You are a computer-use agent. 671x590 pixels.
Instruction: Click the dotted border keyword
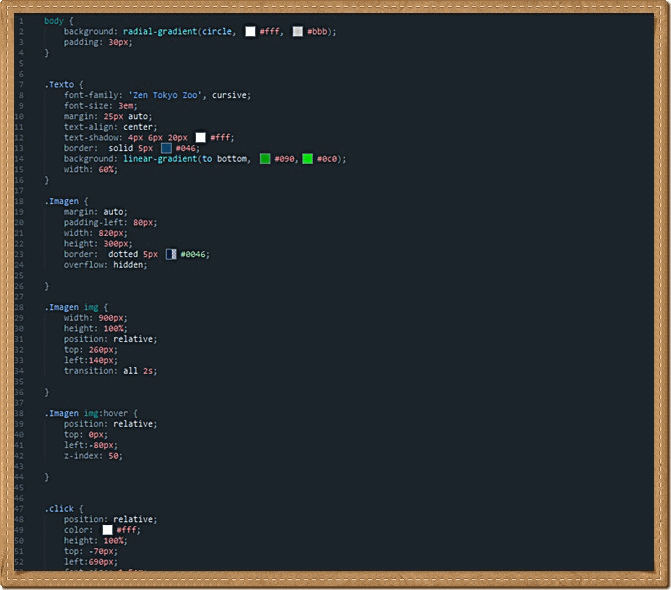(123, 254)
